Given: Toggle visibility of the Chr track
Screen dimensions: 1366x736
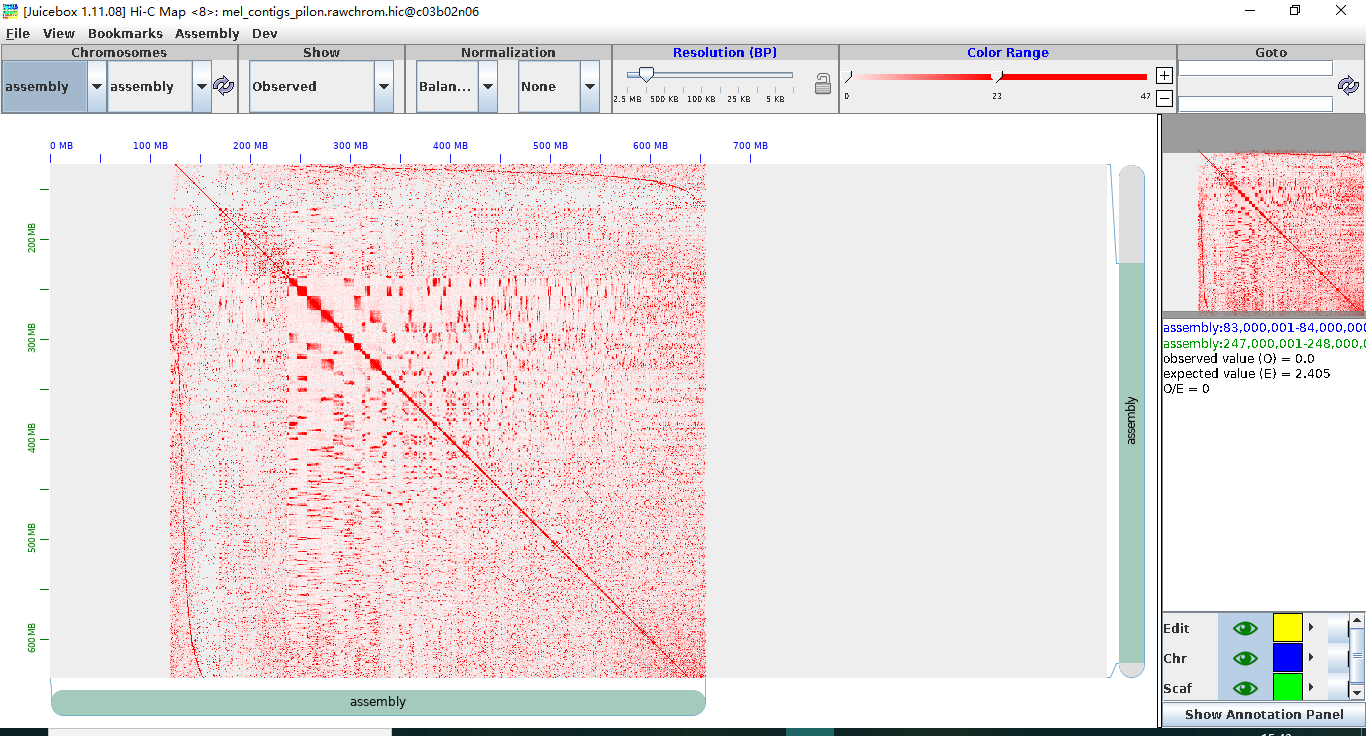Looking at the screenshot, I should tap(1244, 658).
